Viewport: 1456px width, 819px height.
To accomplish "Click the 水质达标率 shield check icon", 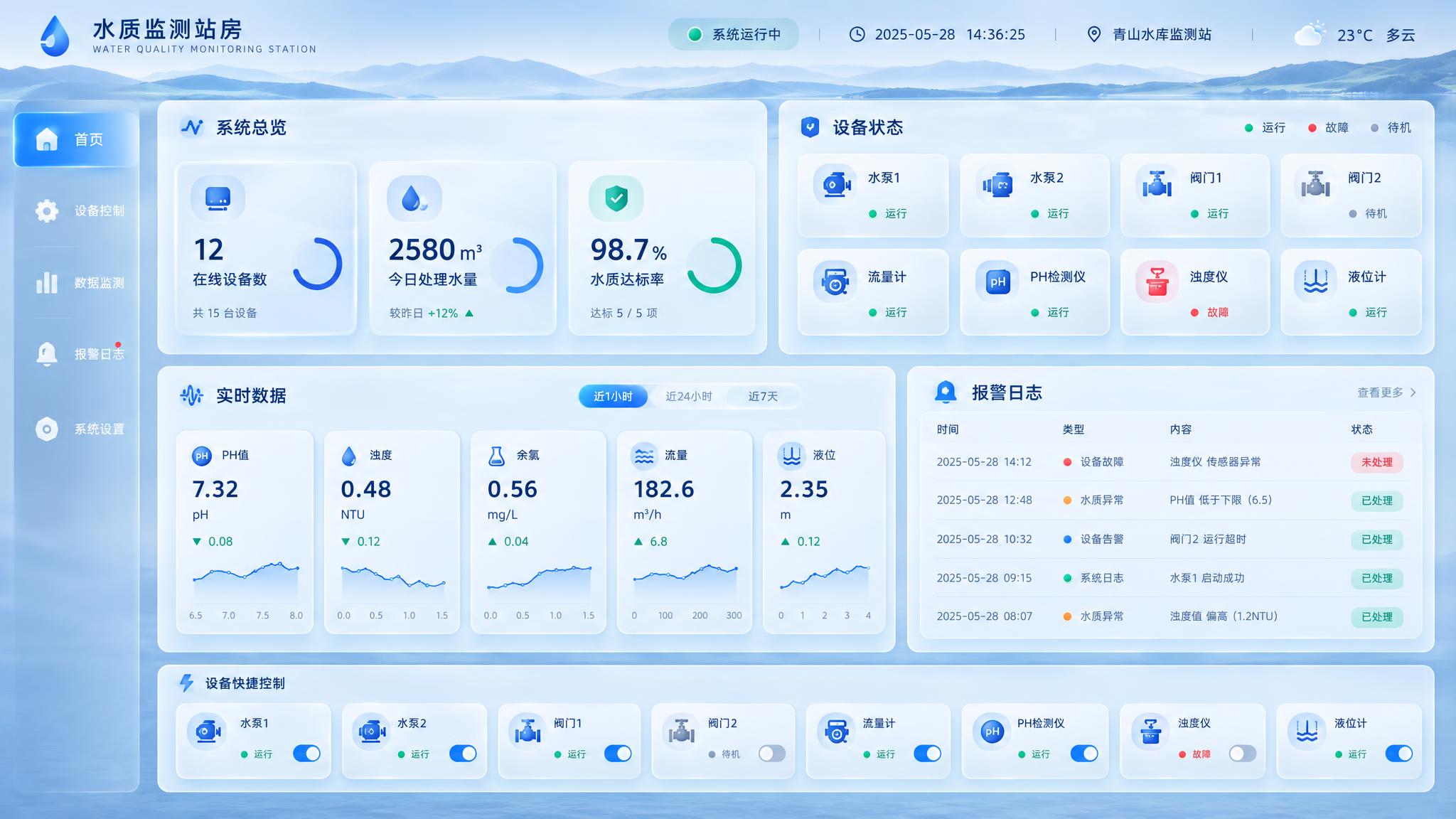I will [616, 198].
